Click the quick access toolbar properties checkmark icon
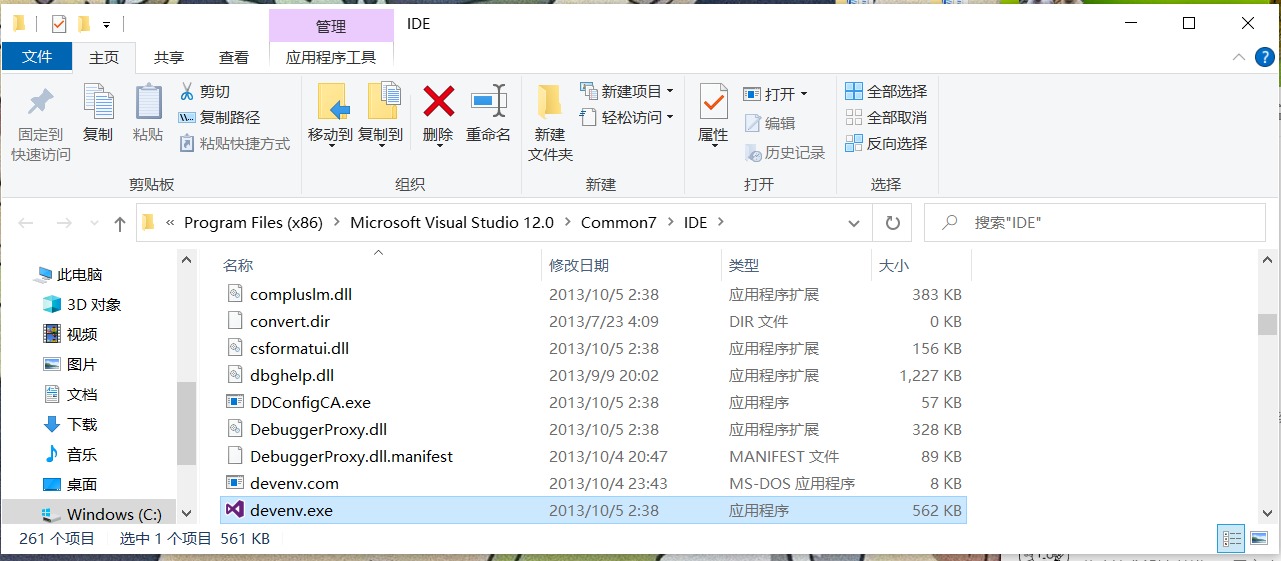Image resolution: width=1281 pixels, height=561 pixels. (x=58, y=23)
